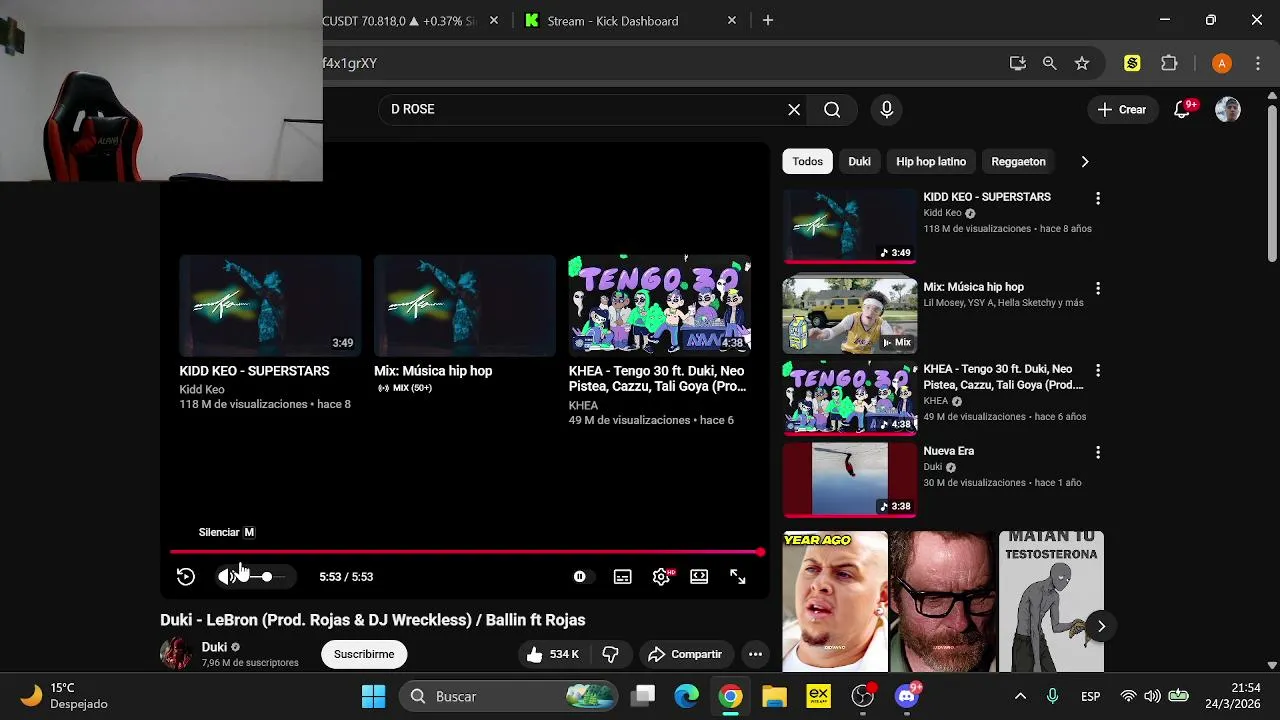The height and width of the screenshot is (720, 1280).
Task: Open Duki channel name link
Action: click(214, 647)
